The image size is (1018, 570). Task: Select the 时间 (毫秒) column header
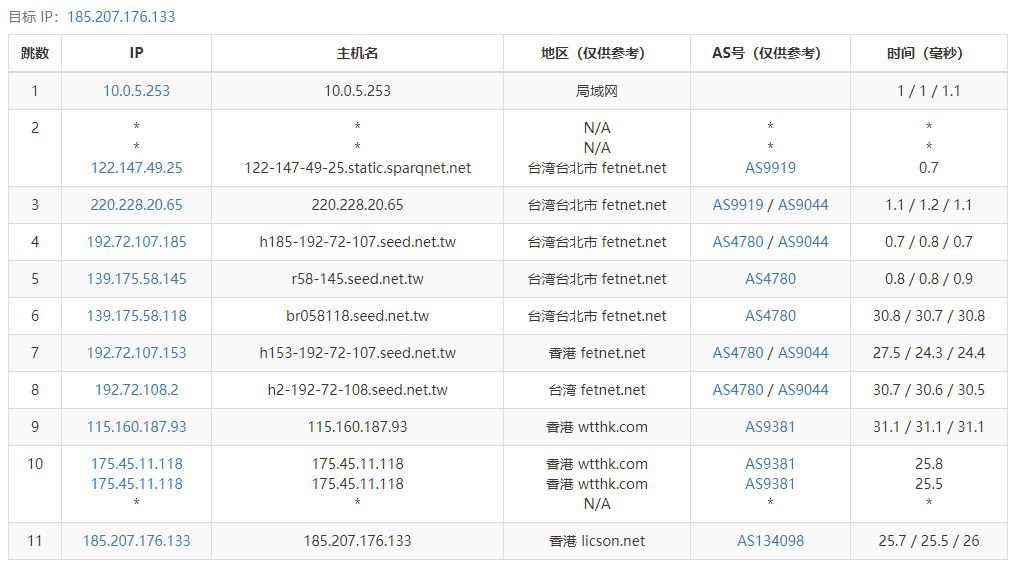(x=928, y=53)
